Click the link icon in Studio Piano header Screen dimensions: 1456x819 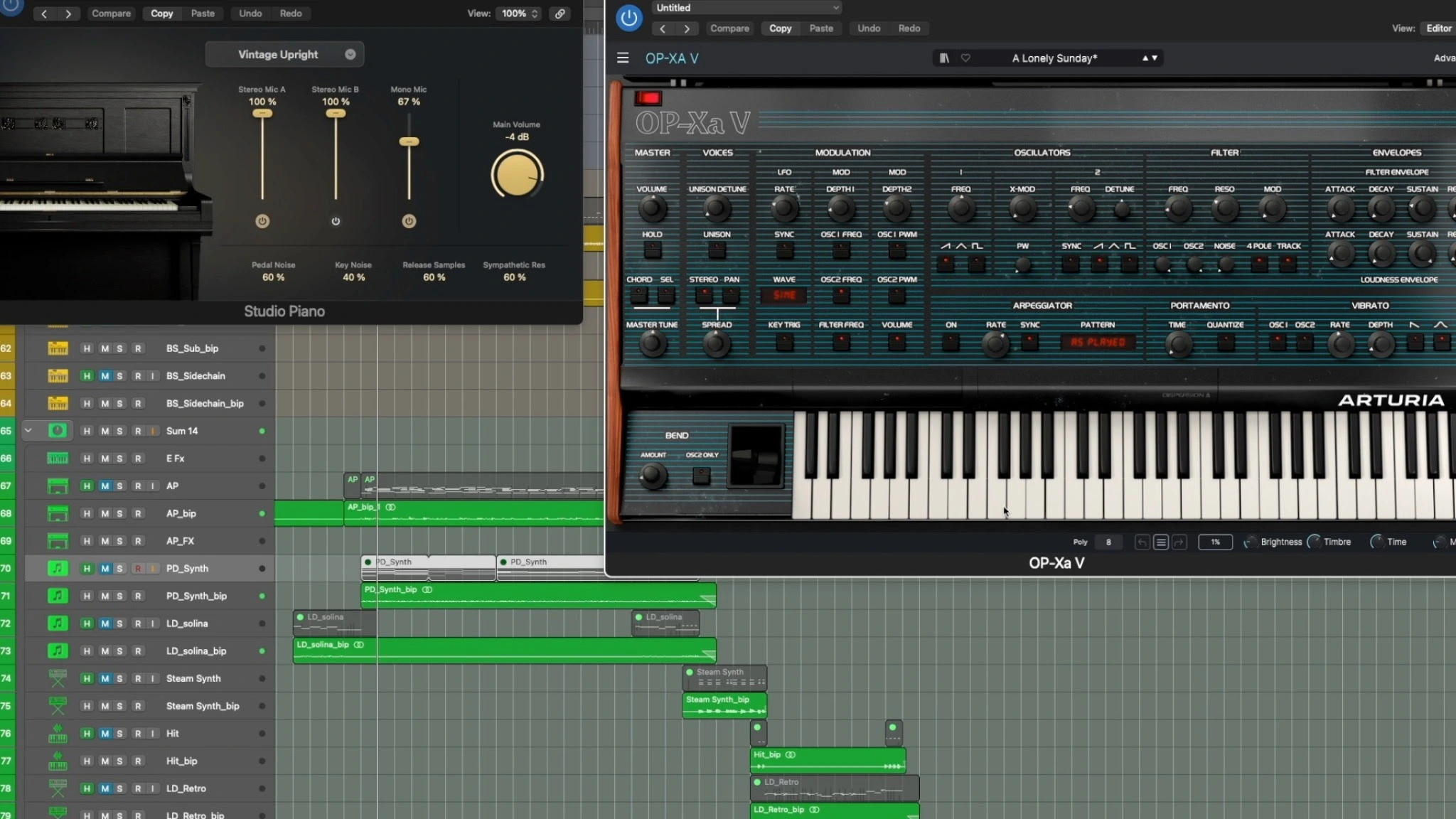[x=560, y=14]
